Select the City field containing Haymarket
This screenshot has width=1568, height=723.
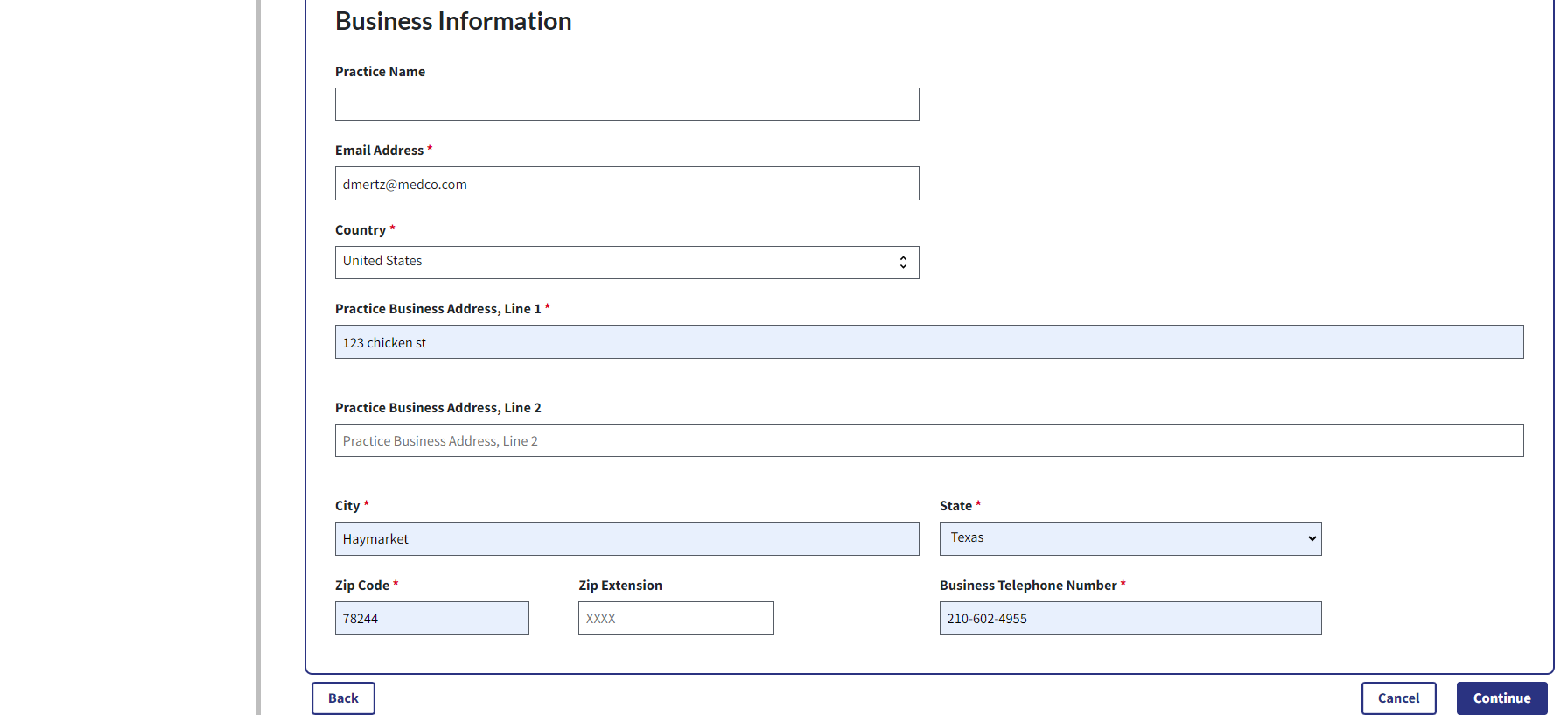(626, 539)
